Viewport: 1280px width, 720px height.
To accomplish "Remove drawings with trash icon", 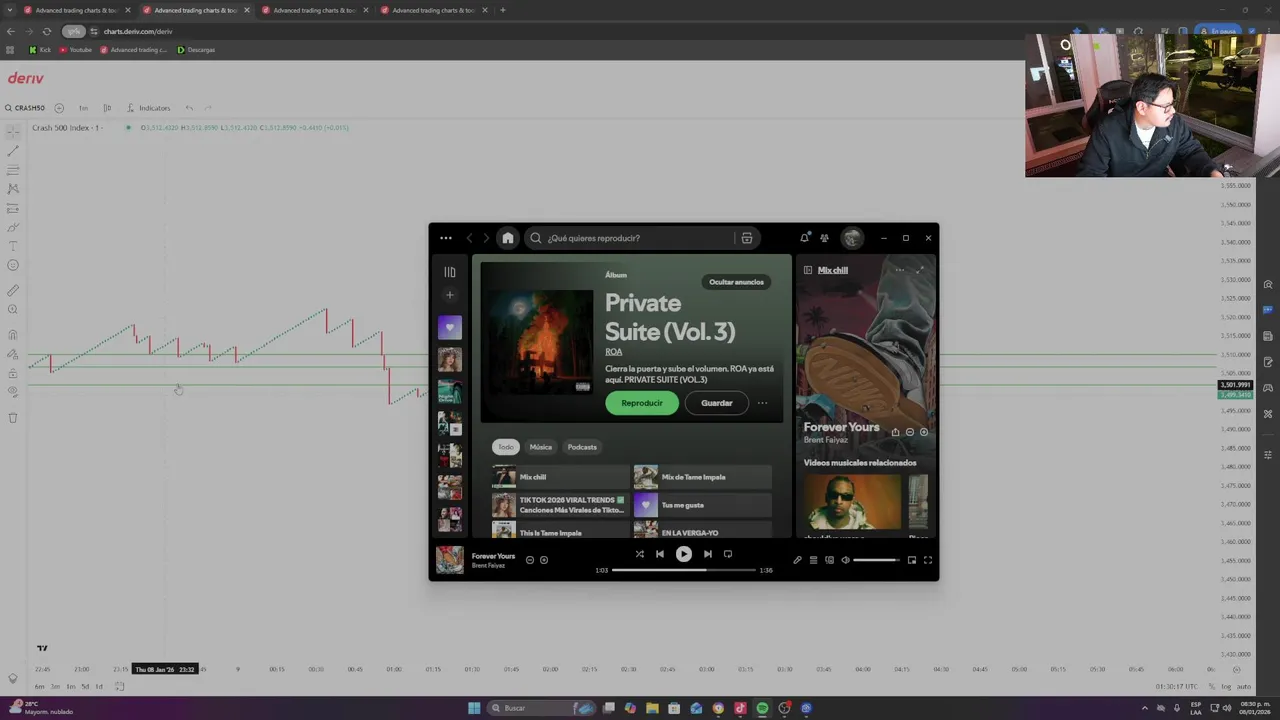I will pos(13,418).
